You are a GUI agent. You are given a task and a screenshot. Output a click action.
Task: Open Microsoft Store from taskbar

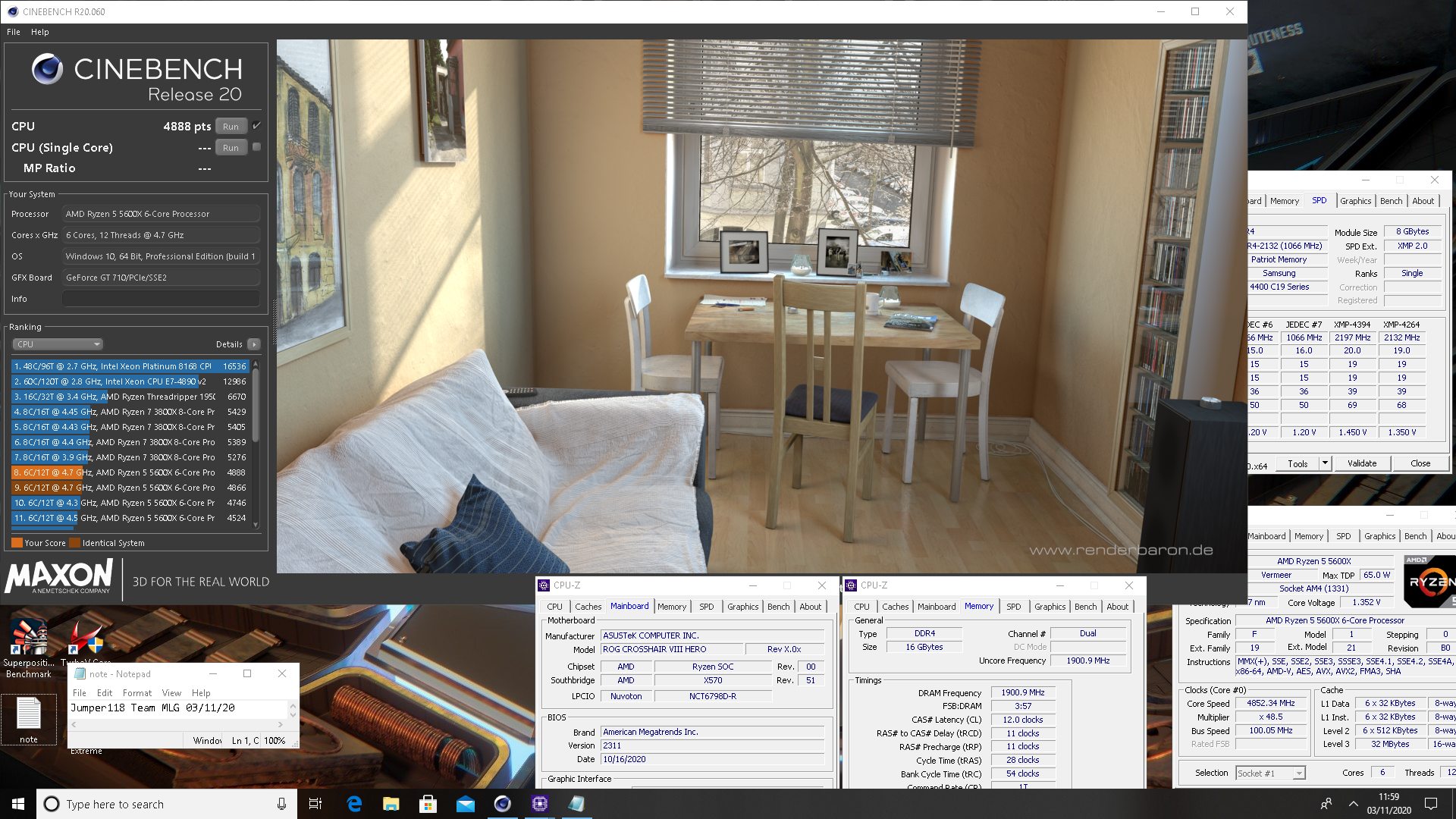(428, 804)
